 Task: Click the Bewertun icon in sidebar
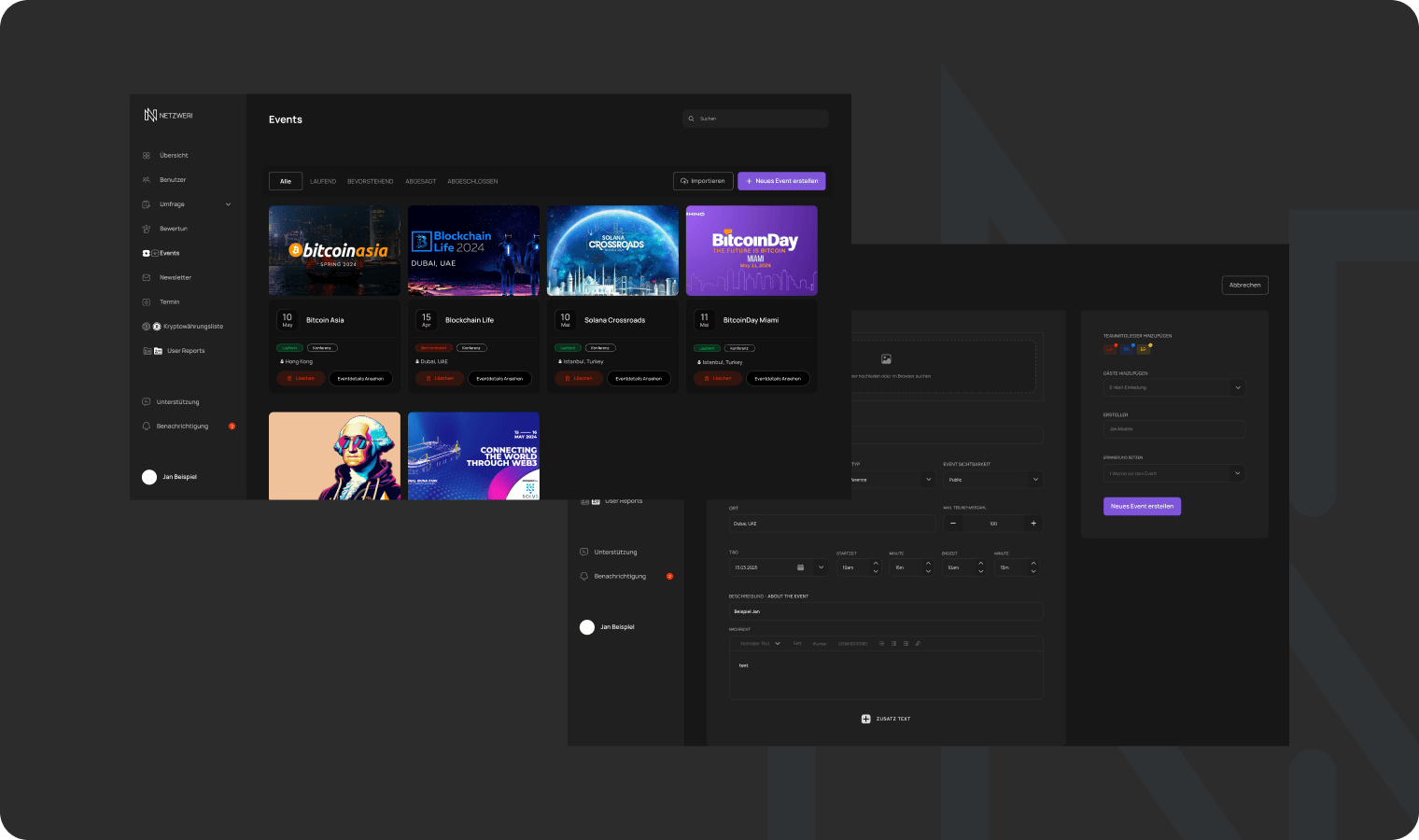(x=147, y=229)
